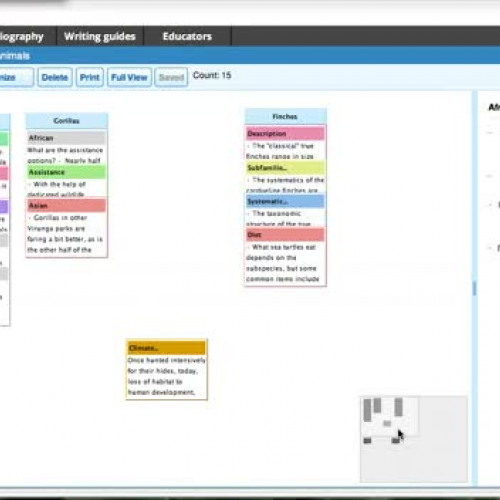Screen dimensions: 500x500
Task: Click the Delete button
Action: (x=55, y=77)
